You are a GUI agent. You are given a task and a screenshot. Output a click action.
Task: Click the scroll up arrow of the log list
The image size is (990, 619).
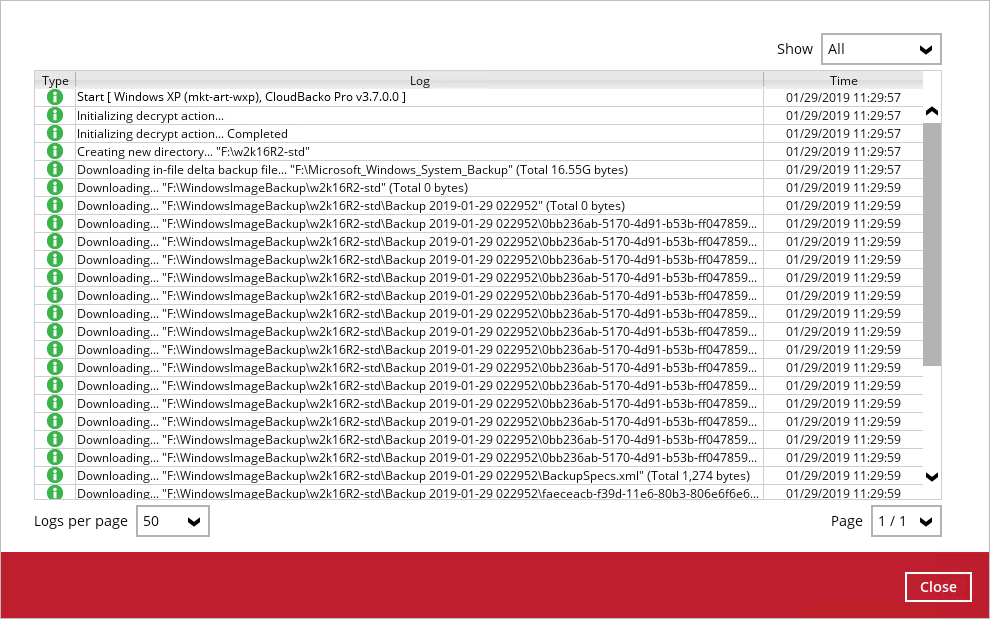click(x=932, y=111)
